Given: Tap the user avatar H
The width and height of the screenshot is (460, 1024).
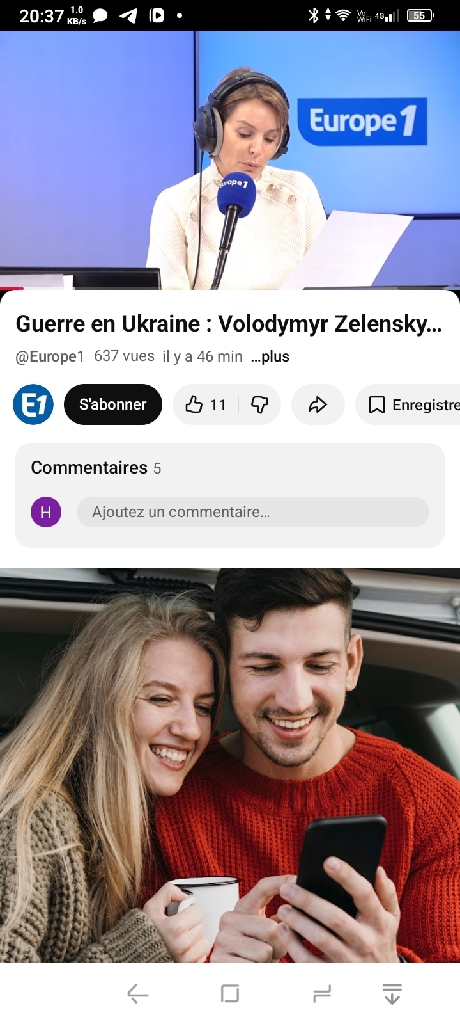Looking at the screenshot, I should (46, 512).
